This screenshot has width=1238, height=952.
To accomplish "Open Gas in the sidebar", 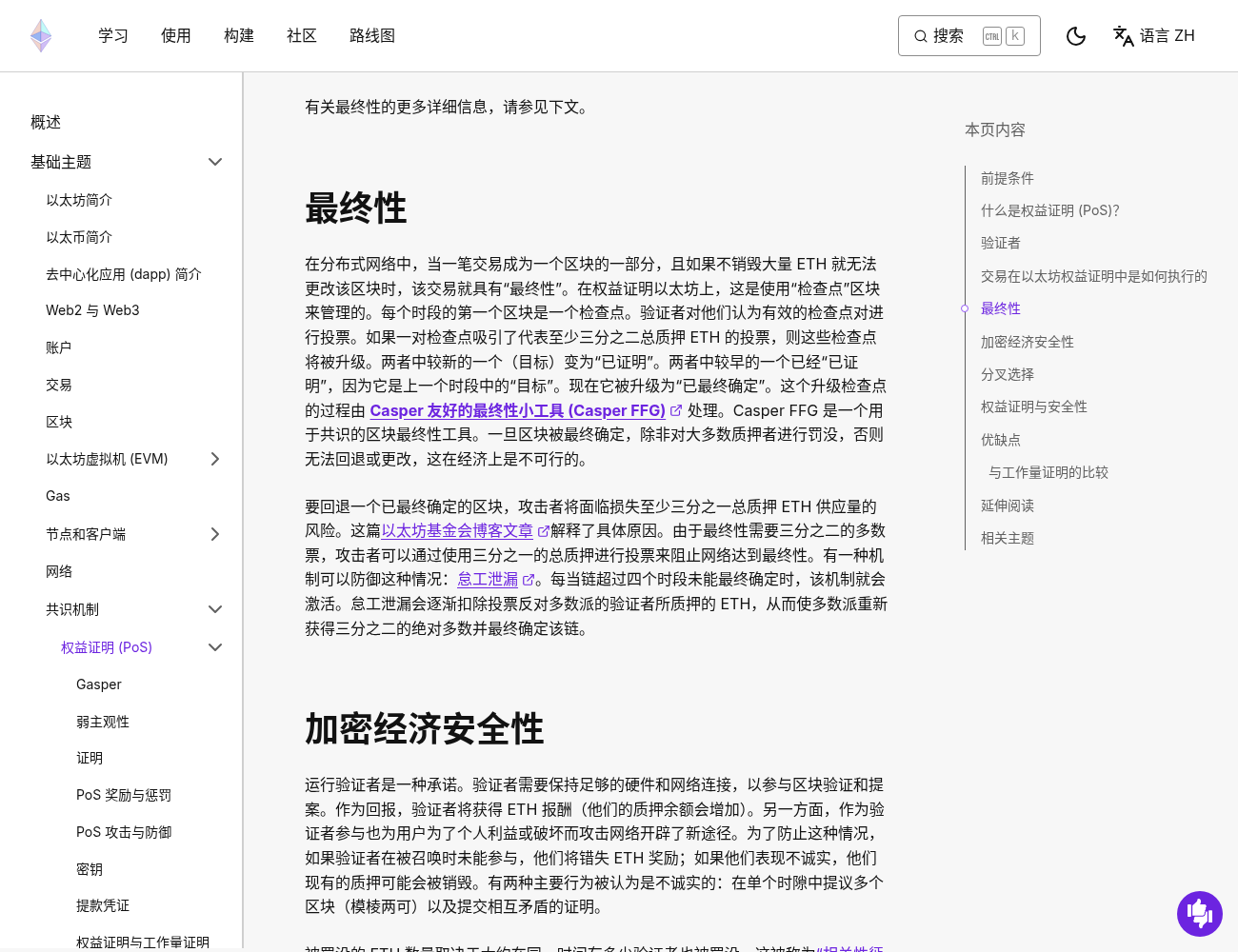I will click(x=58, y=496).
